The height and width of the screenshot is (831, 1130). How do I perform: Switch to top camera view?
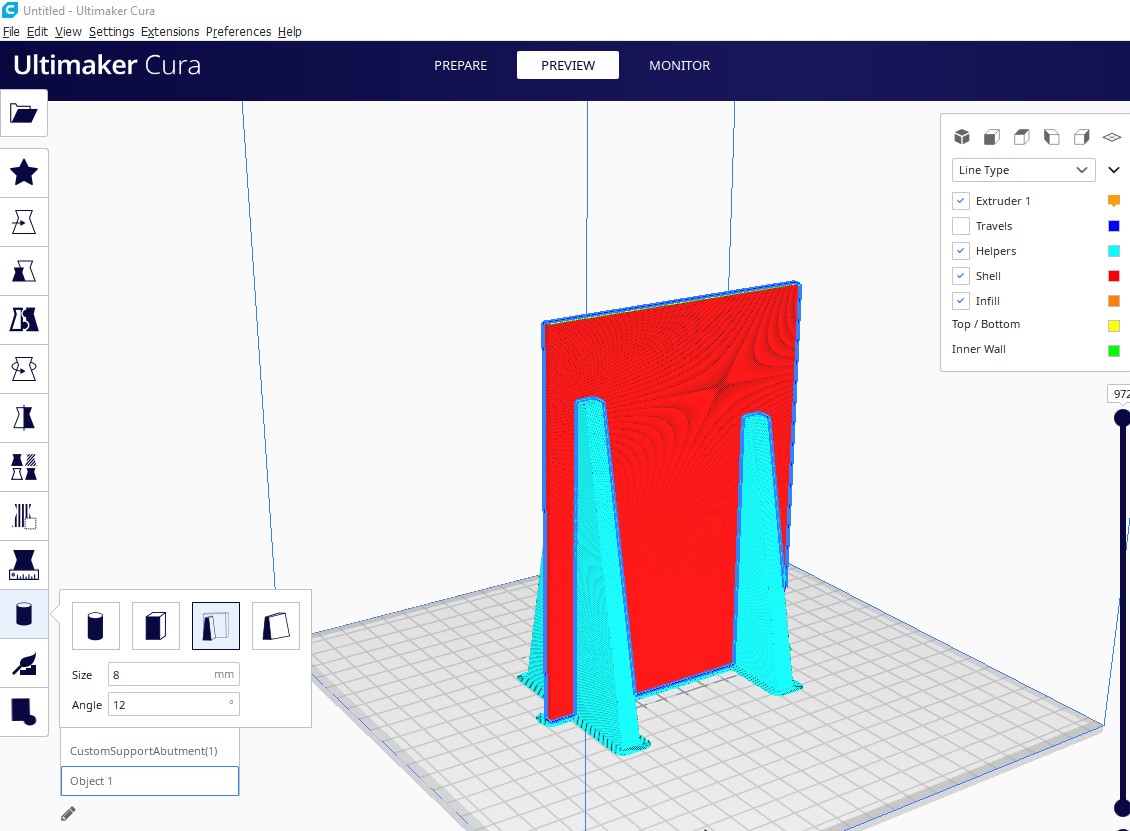pos(1021,137)
